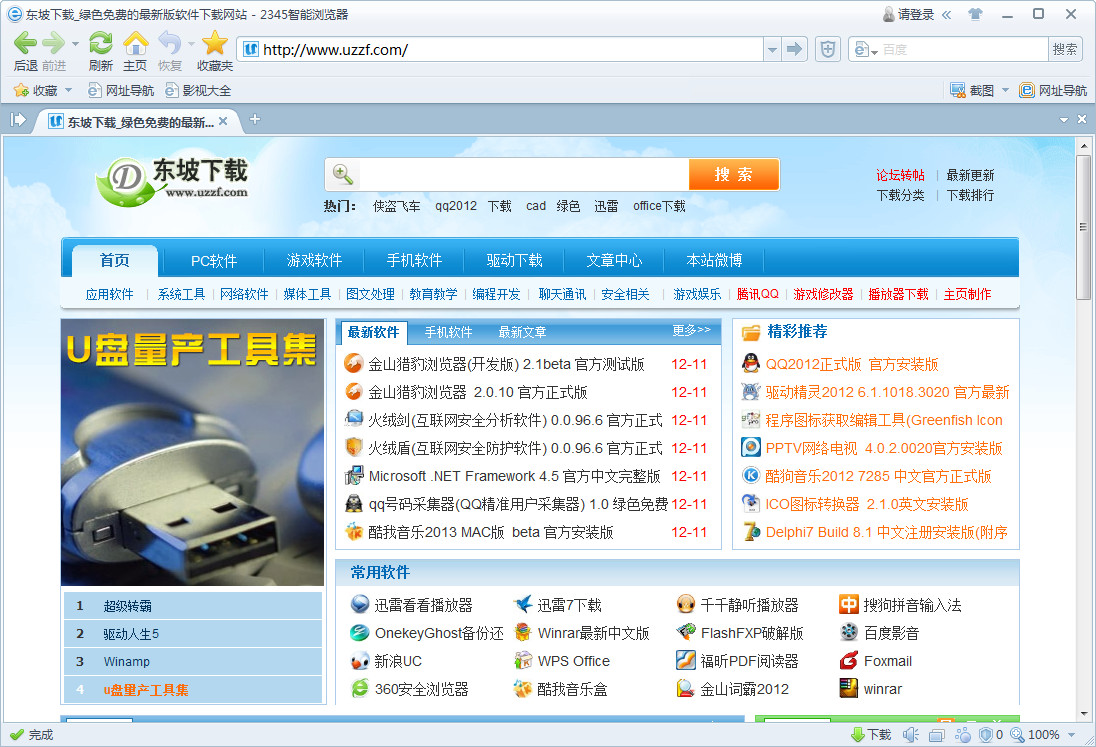Switch to the 手机软件 tab in news panel
The image size is (1096, 747).
click(448, 332)
